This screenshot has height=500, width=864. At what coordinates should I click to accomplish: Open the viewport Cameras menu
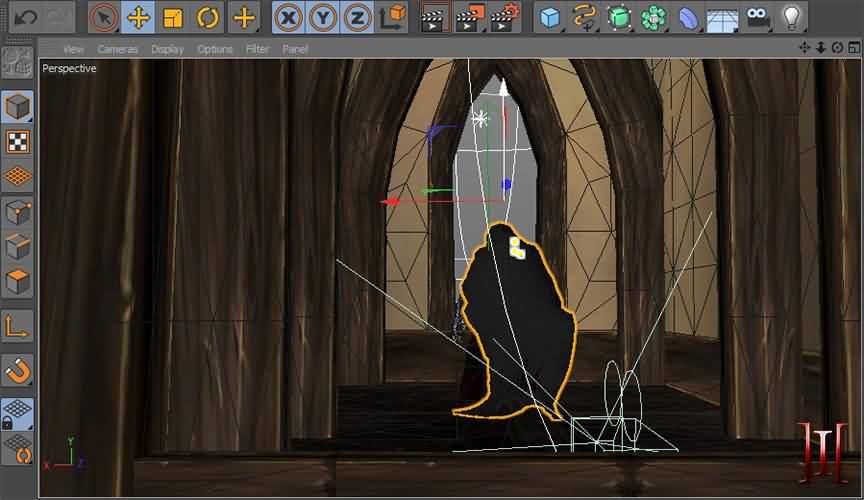point(117,49)
